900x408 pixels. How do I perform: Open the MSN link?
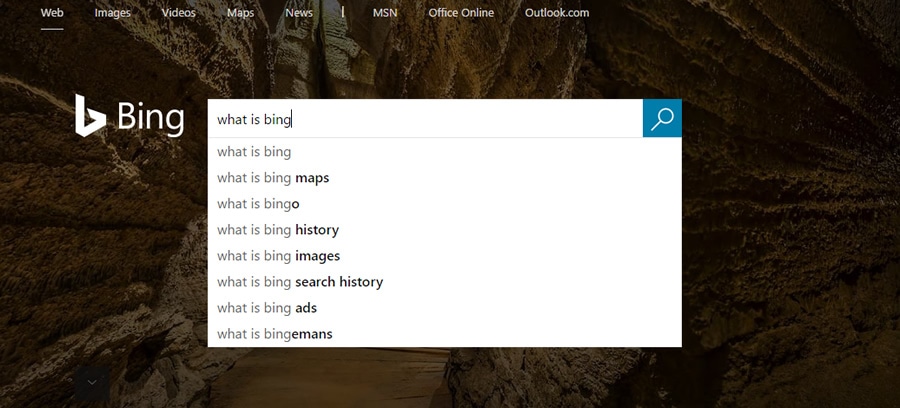click(384, 13)
